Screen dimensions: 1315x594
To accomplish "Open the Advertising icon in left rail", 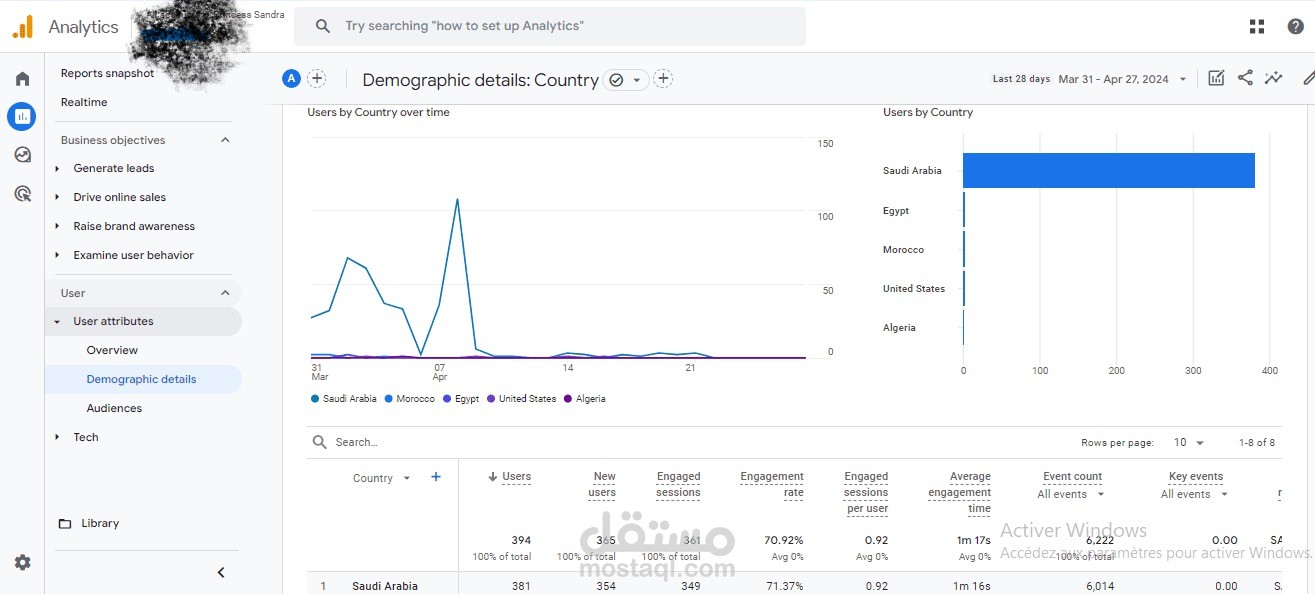I will [x=22, y=194].
